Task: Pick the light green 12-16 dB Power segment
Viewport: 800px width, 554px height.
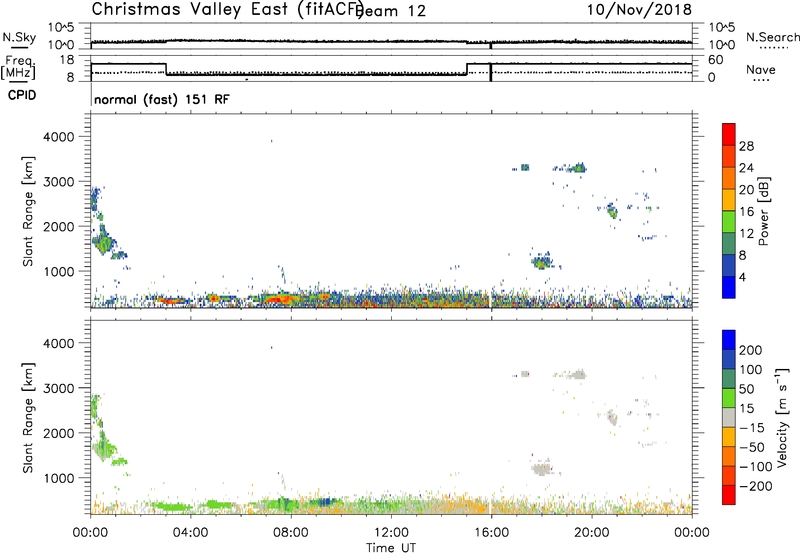Action: tap(729, 222)
